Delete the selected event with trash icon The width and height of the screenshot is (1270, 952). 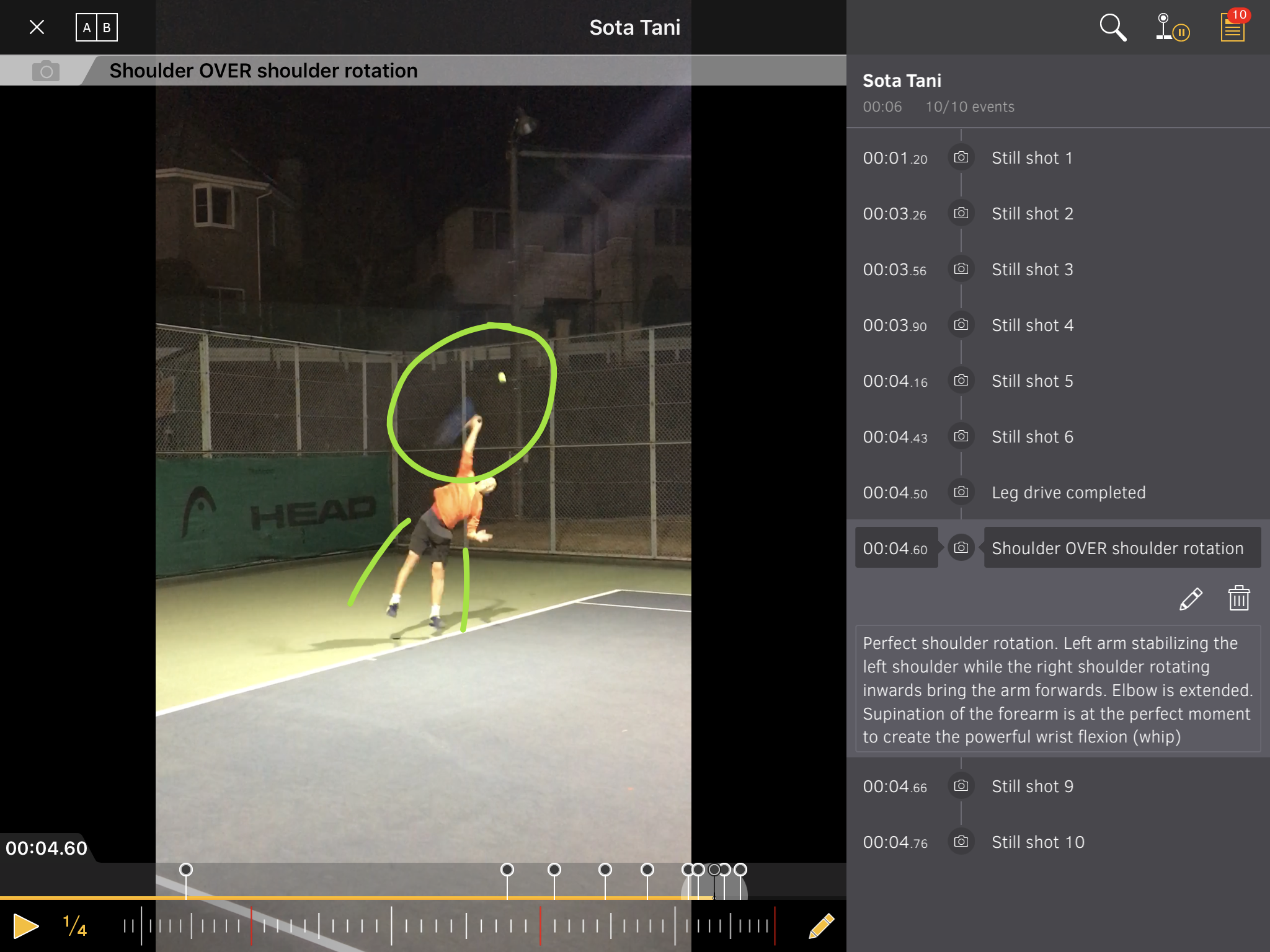pyautogui.click(x=1238, y=599)
